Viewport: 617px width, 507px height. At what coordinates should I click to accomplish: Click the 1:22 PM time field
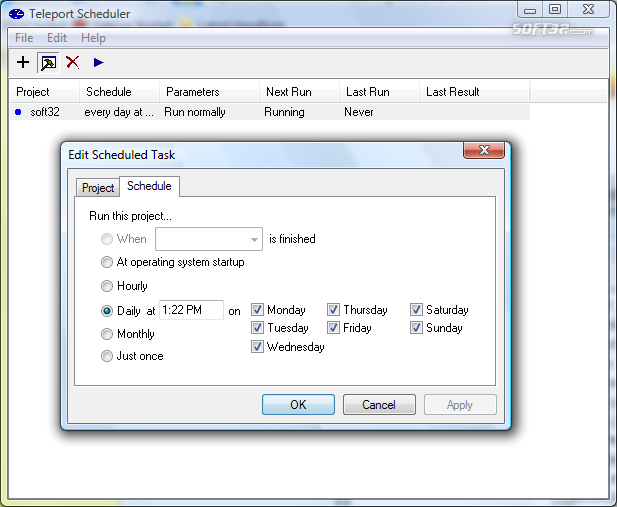[191, 310]
